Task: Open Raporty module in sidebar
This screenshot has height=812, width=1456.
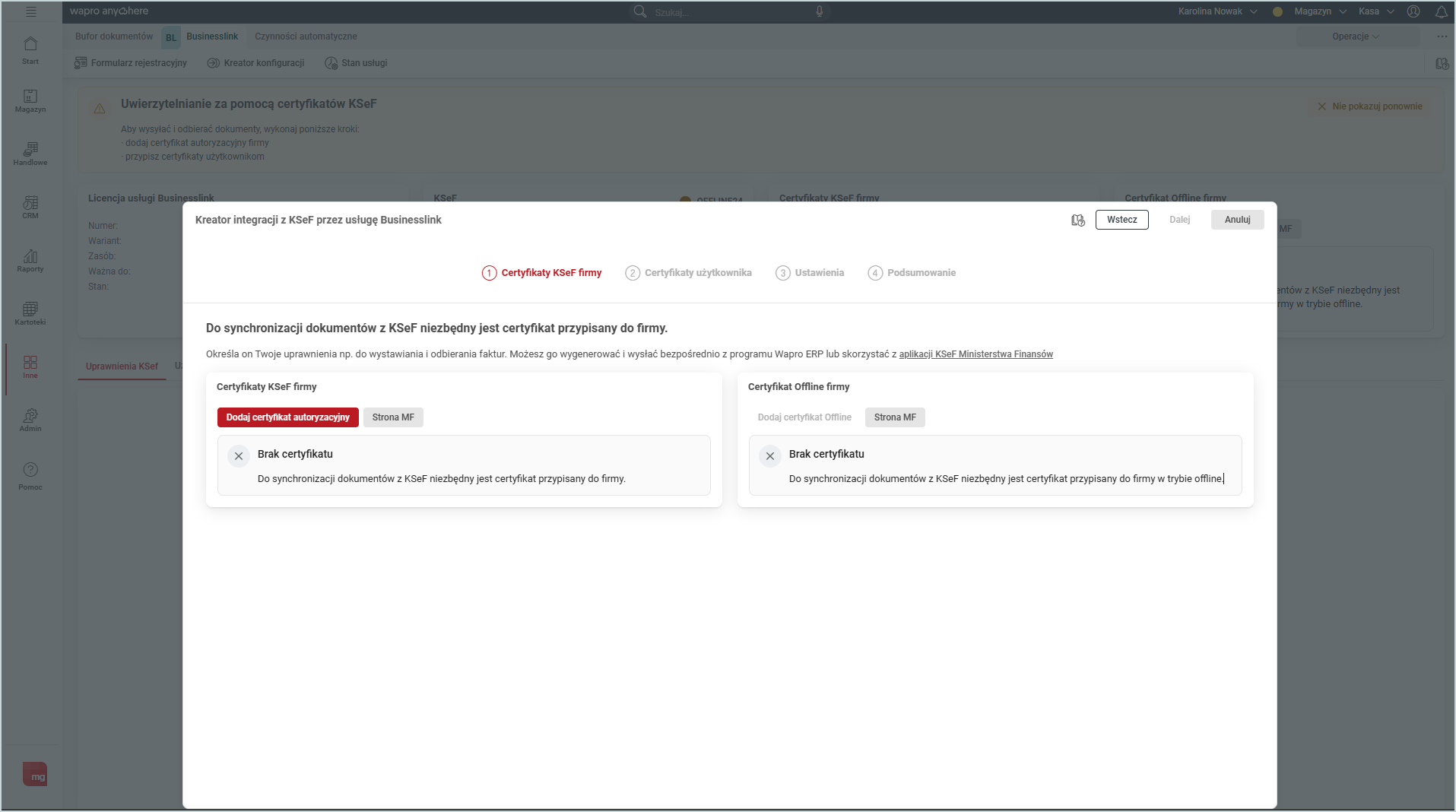Action: tap(30, 261)
